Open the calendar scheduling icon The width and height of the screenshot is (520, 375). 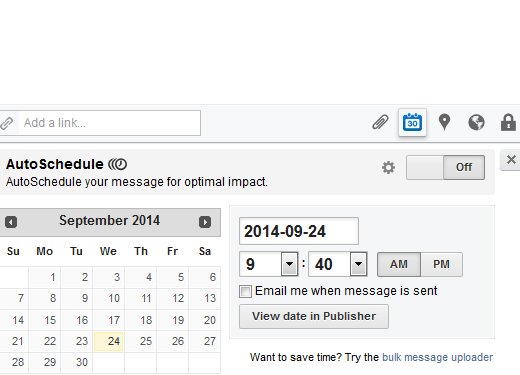[412, 122]
